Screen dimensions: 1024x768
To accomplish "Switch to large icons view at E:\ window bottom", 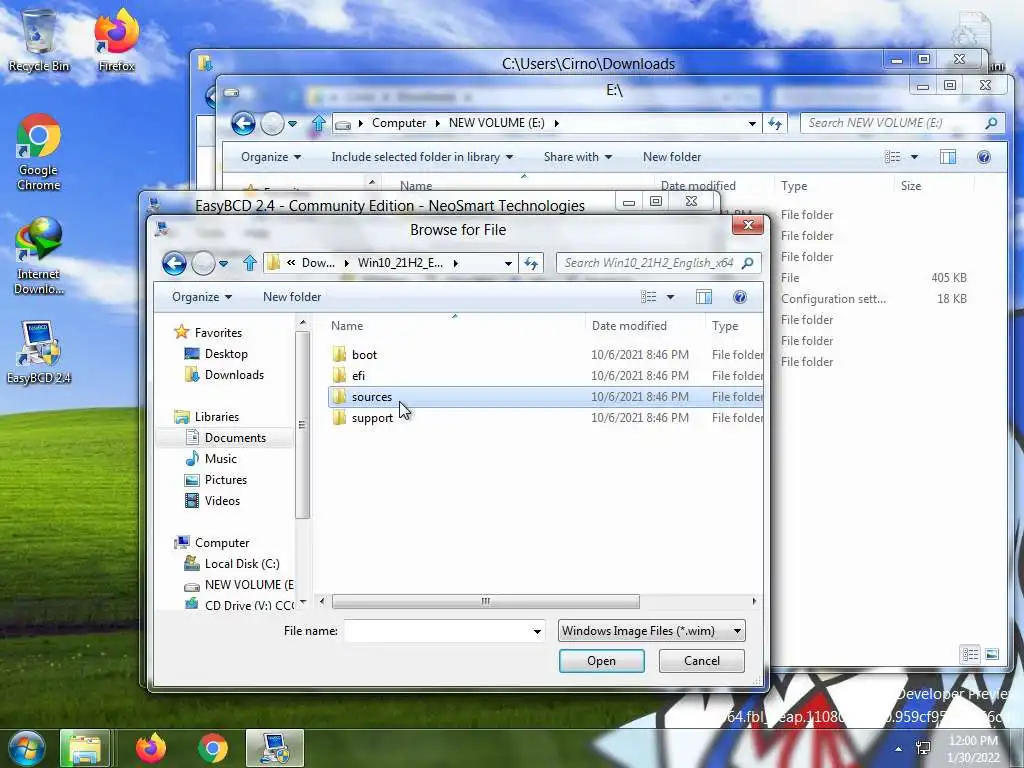I will tap(992, 654).
